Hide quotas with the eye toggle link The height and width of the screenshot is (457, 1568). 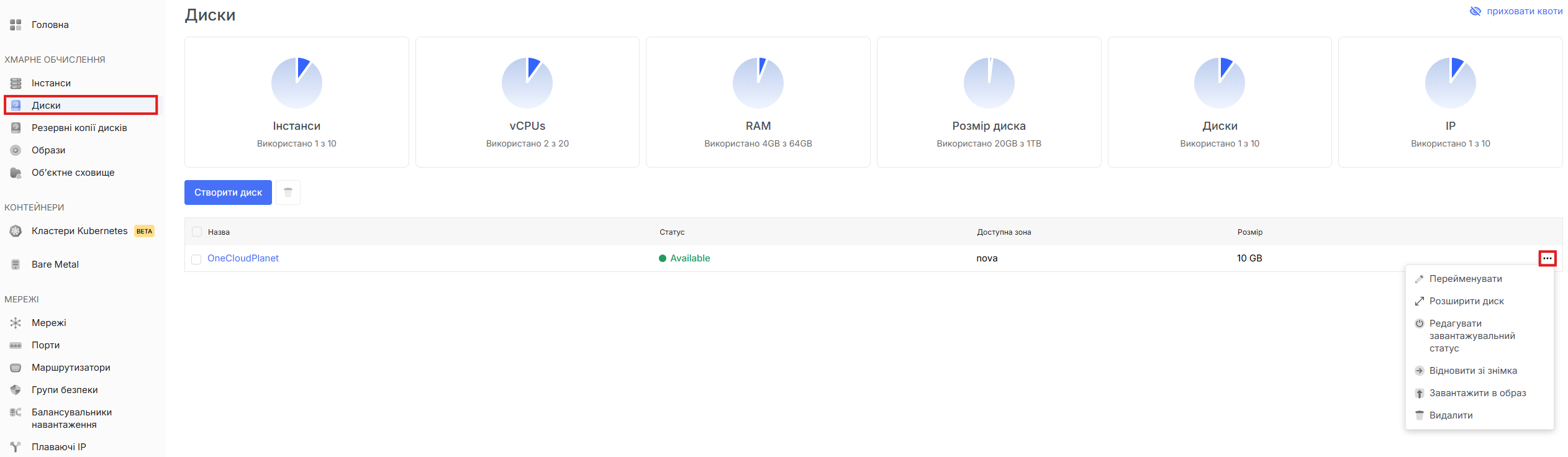point(1516,11)
